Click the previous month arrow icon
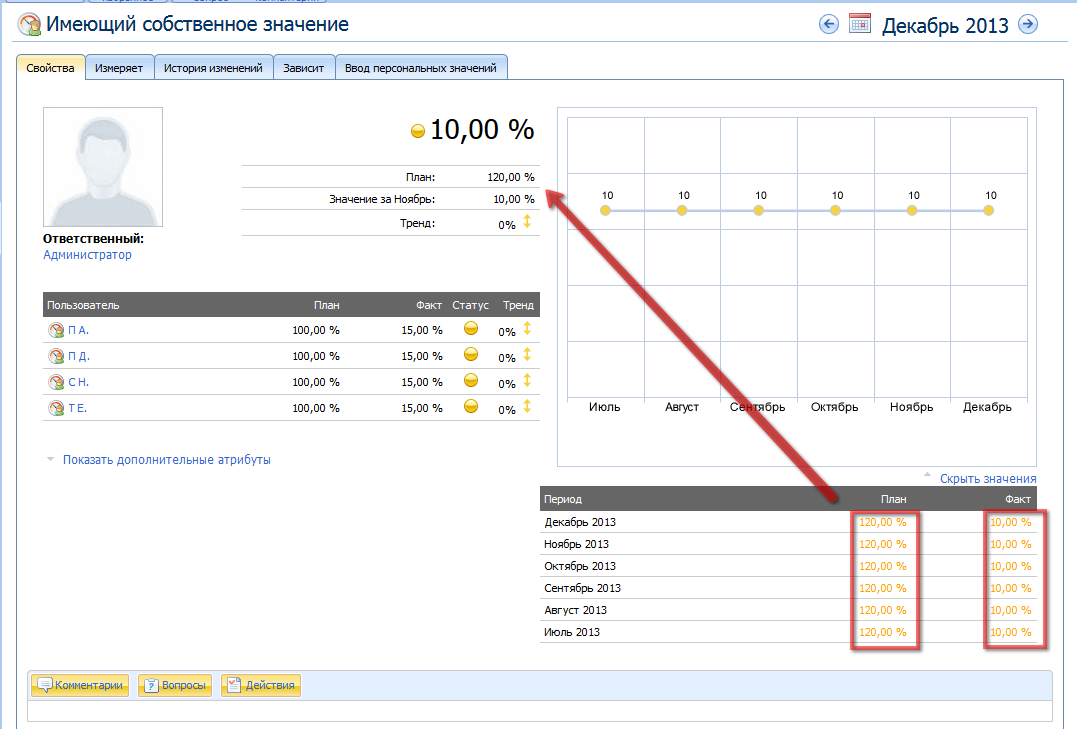The image size is (1077, 729). (828, 24)
